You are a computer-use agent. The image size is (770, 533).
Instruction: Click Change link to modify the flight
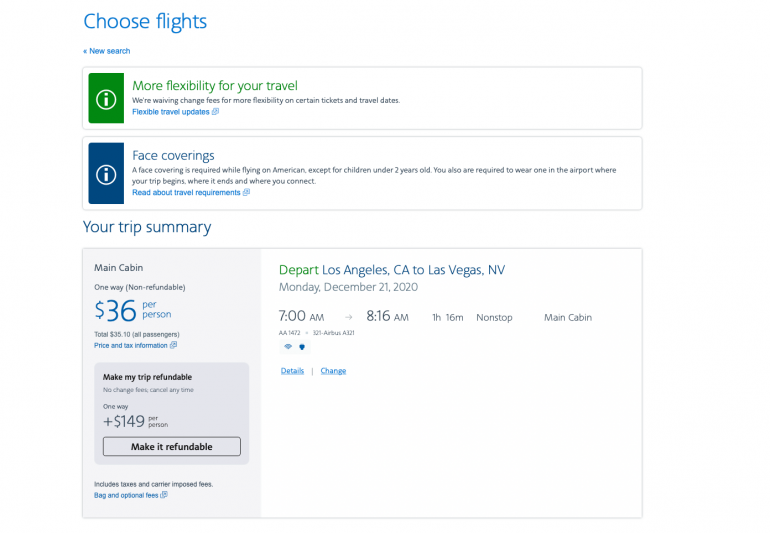pos(333,371)
